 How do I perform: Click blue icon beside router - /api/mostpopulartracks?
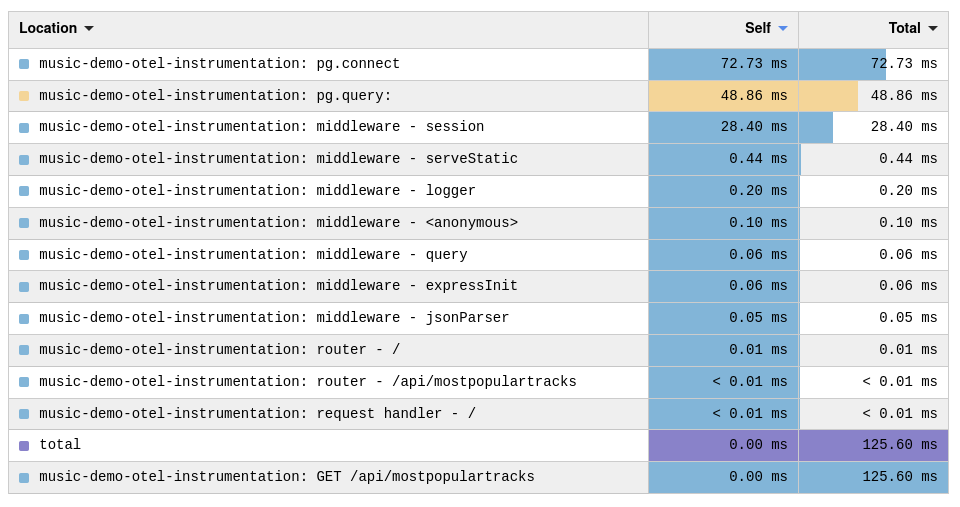tap(24, 383)
